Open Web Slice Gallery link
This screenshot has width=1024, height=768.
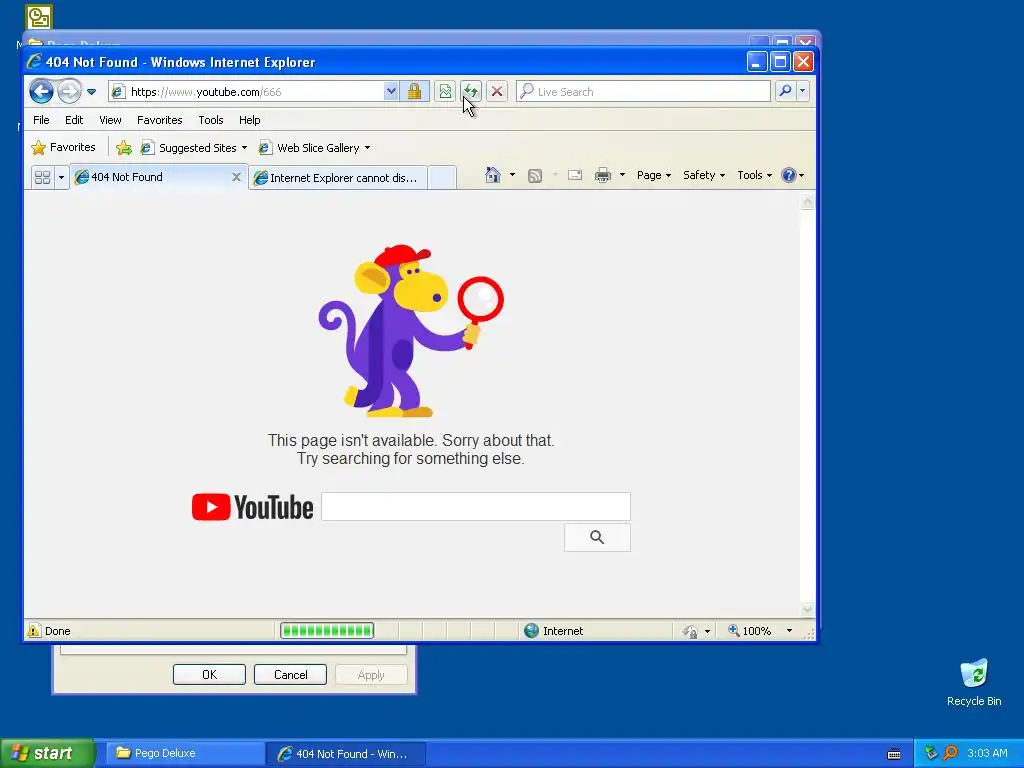pos(314,148)
